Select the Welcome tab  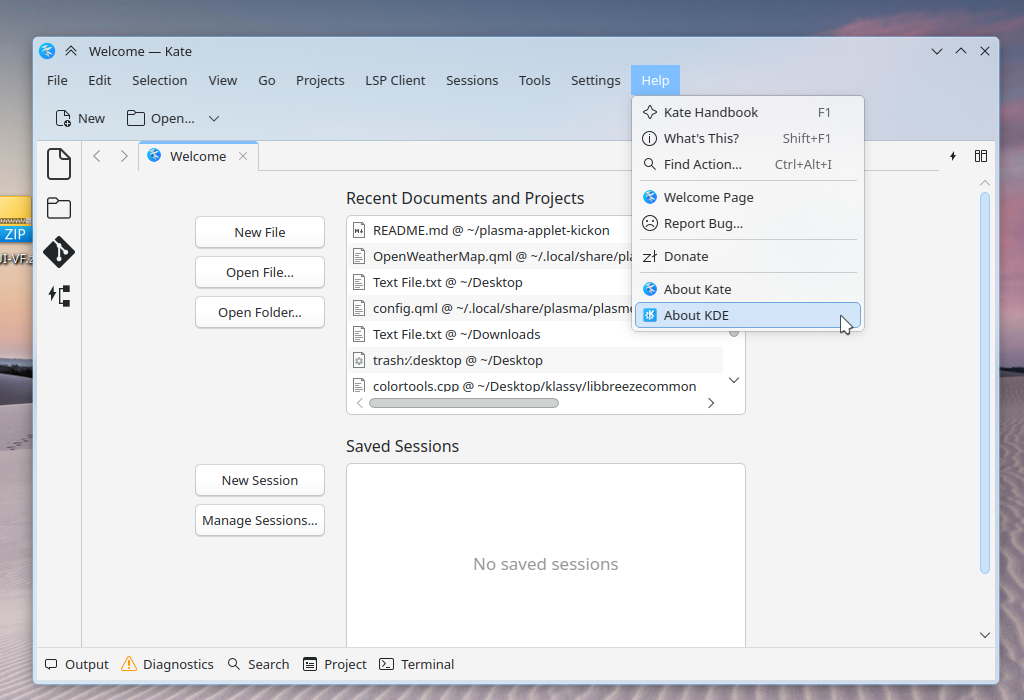coord(198,156)
